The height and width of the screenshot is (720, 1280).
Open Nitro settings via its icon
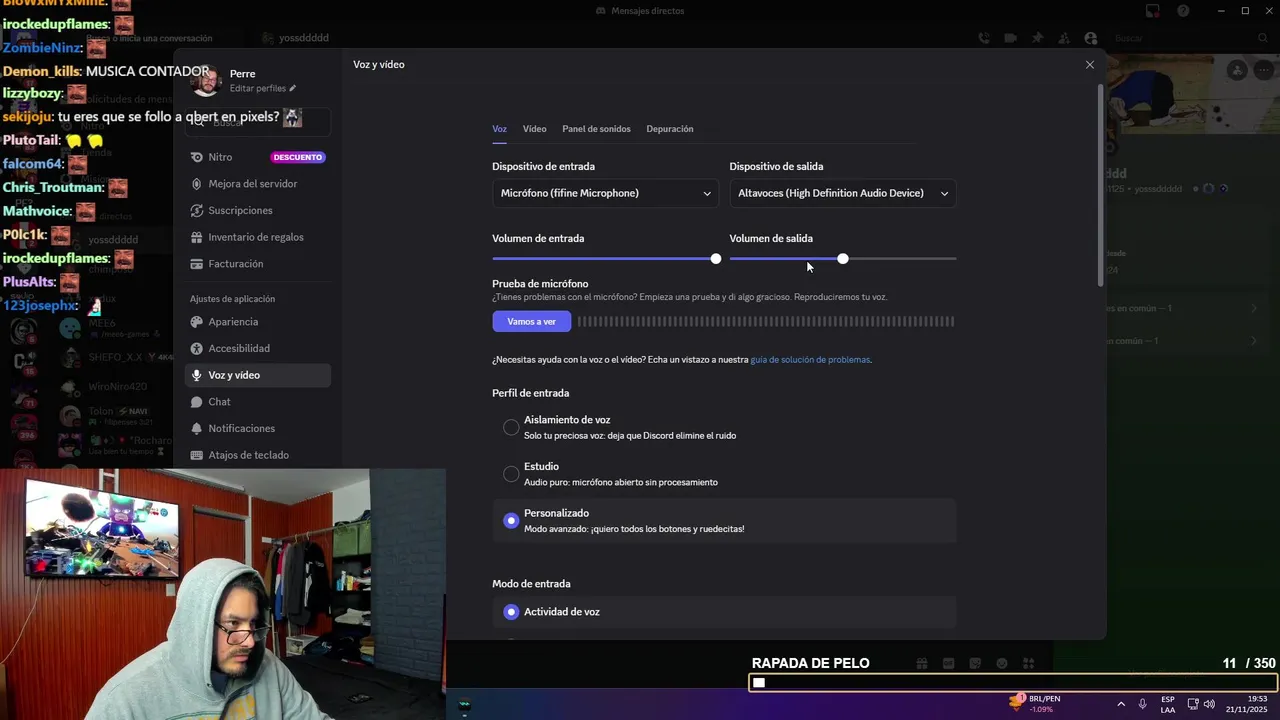197,157
